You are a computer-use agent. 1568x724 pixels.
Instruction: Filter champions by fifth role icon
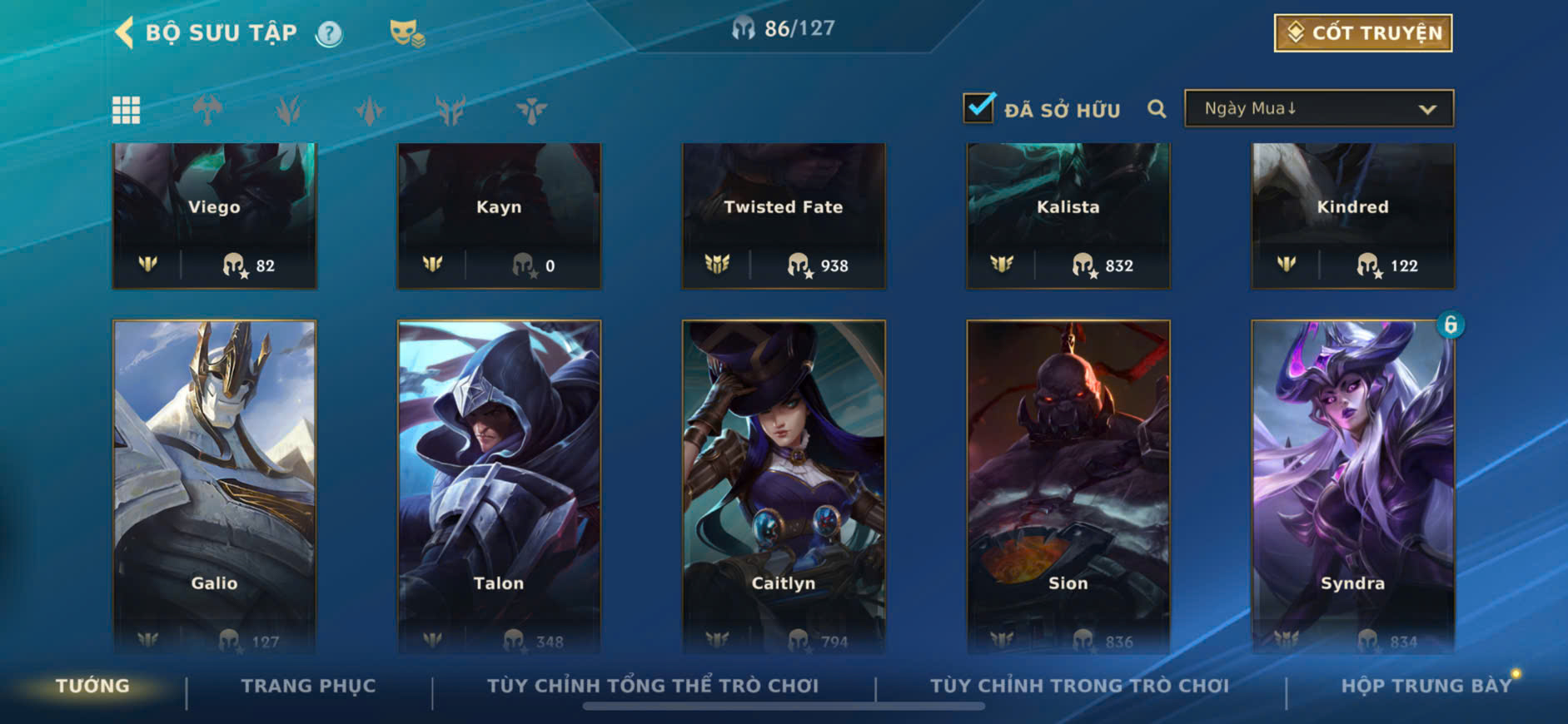tap(531, 110)
